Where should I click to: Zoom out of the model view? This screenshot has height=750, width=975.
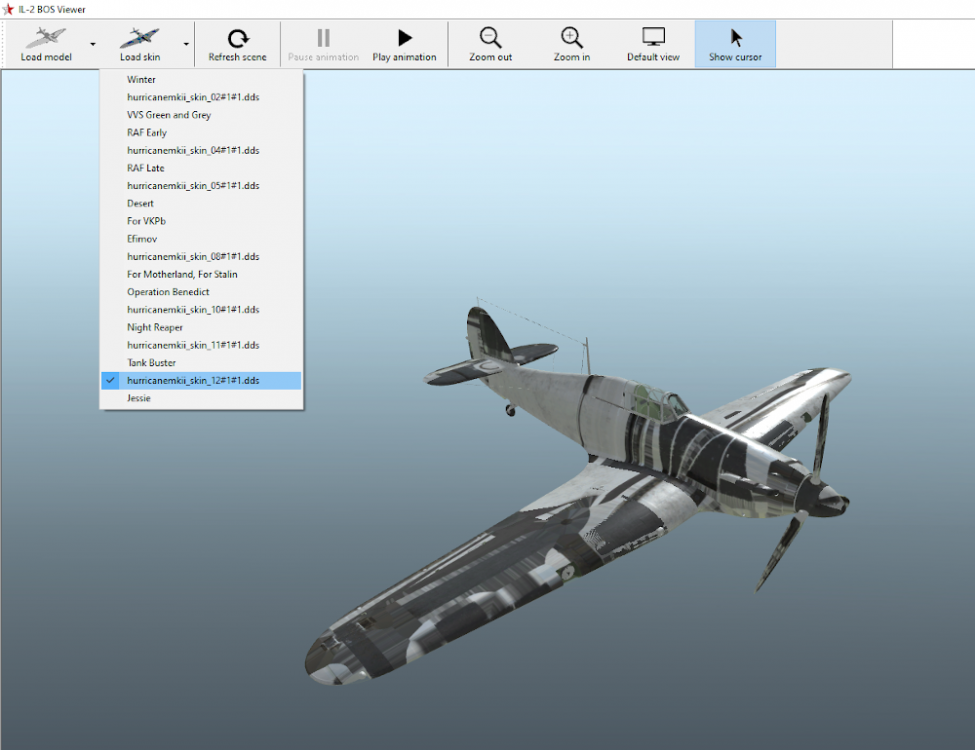pos(490,44)
